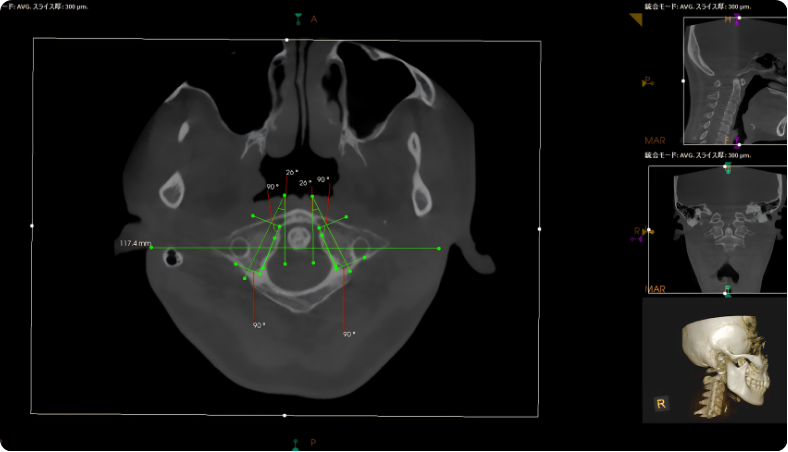Click the bottom-center handle of the axial frame

[x=285, y=415]
